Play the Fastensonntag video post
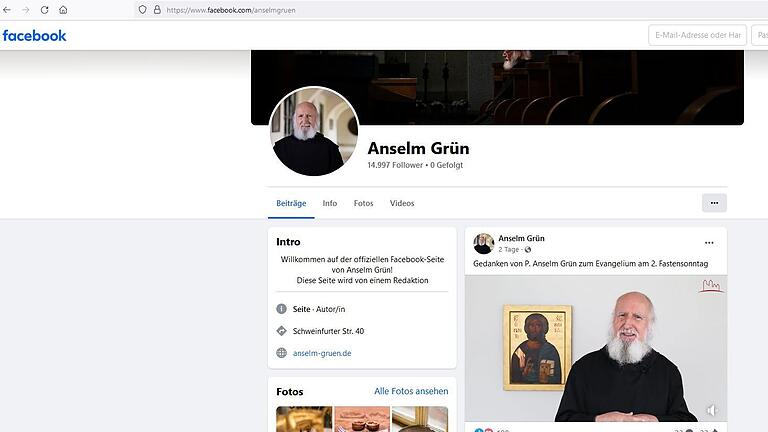 (596, 348)
